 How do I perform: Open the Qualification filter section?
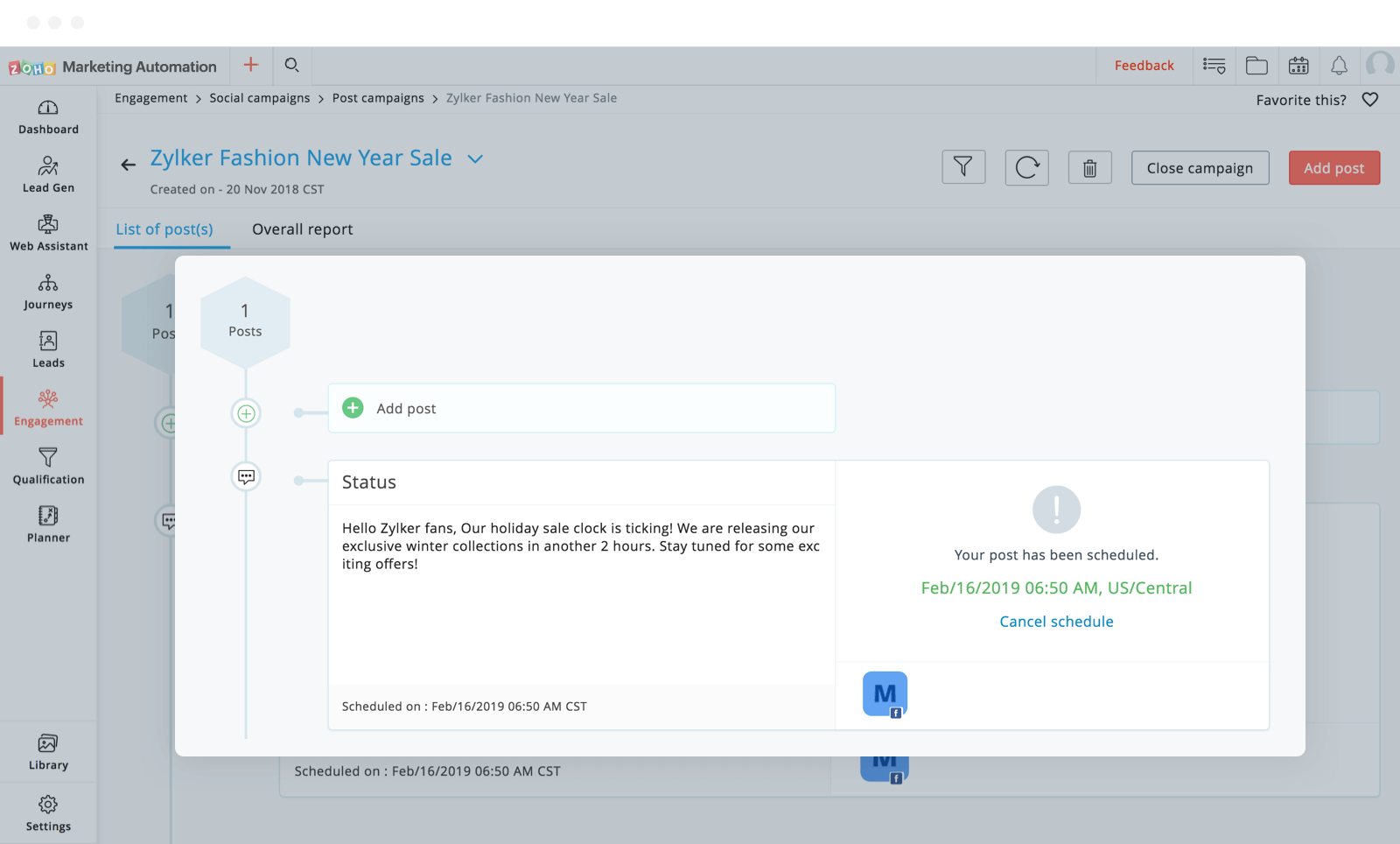(x=47, y=464)
